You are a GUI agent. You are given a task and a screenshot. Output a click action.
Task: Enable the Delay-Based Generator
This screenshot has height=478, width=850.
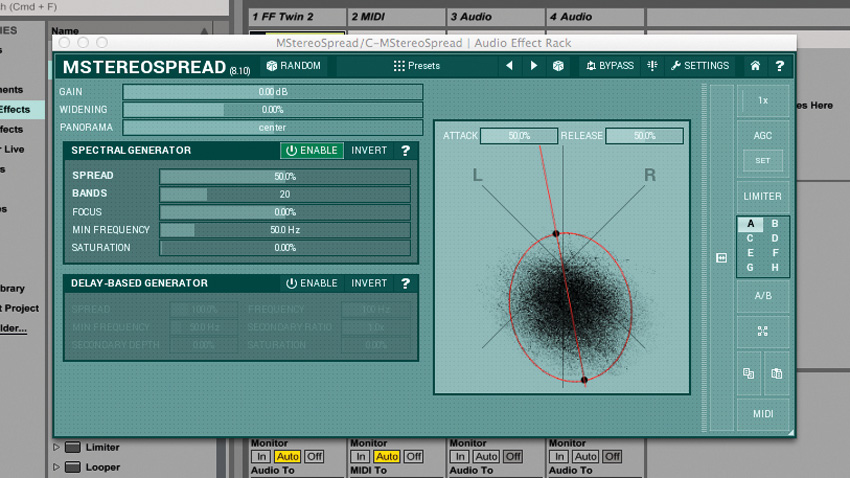[312, 283]
